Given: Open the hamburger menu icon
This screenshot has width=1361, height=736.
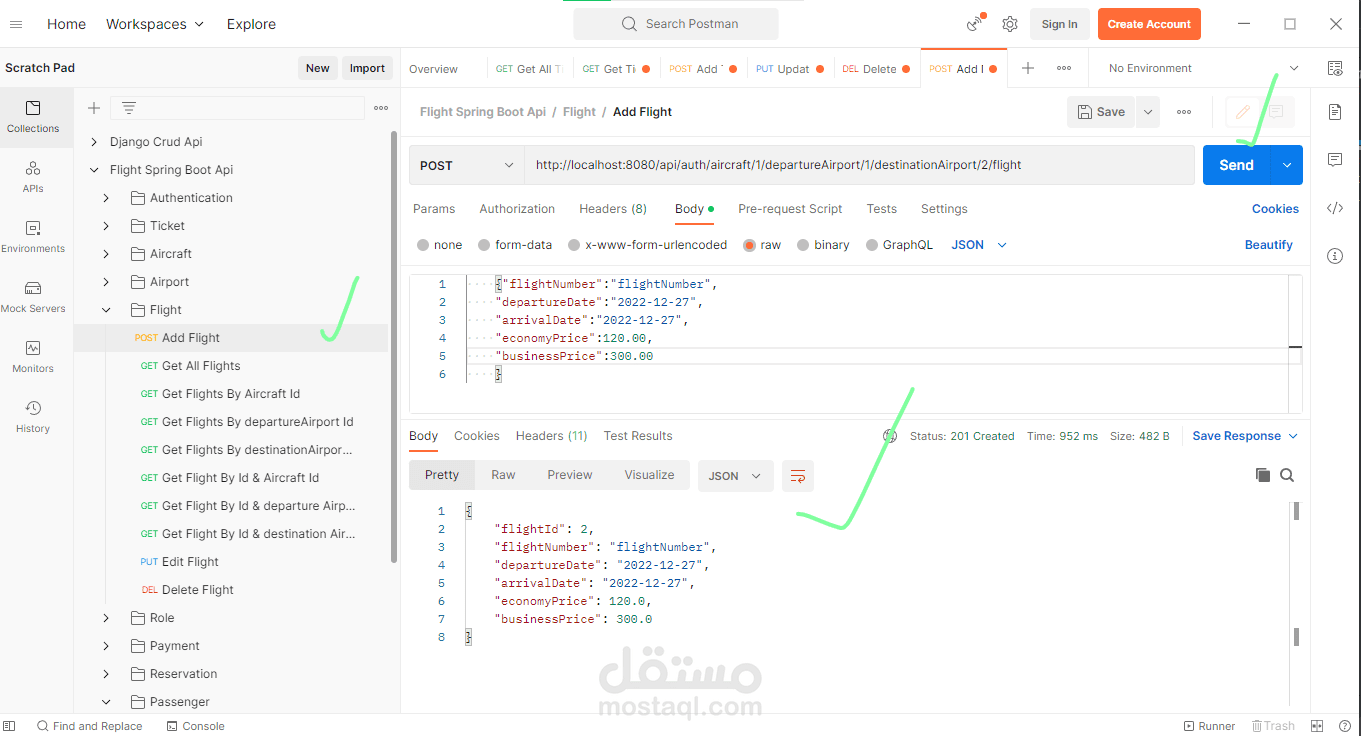Looking at the screenshot, I should pos(16,24).
